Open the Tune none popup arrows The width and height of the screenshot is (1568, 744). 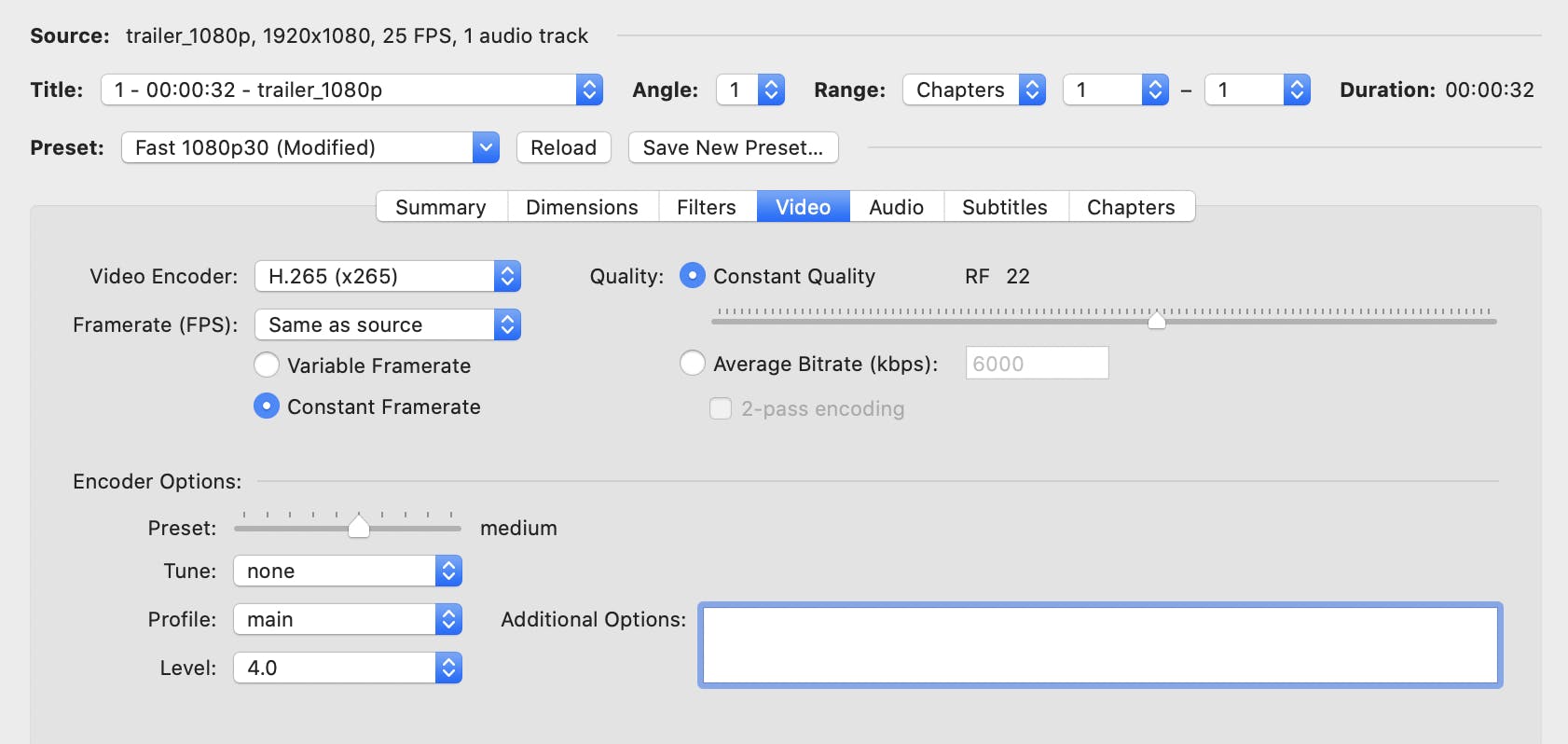(448, 572)
